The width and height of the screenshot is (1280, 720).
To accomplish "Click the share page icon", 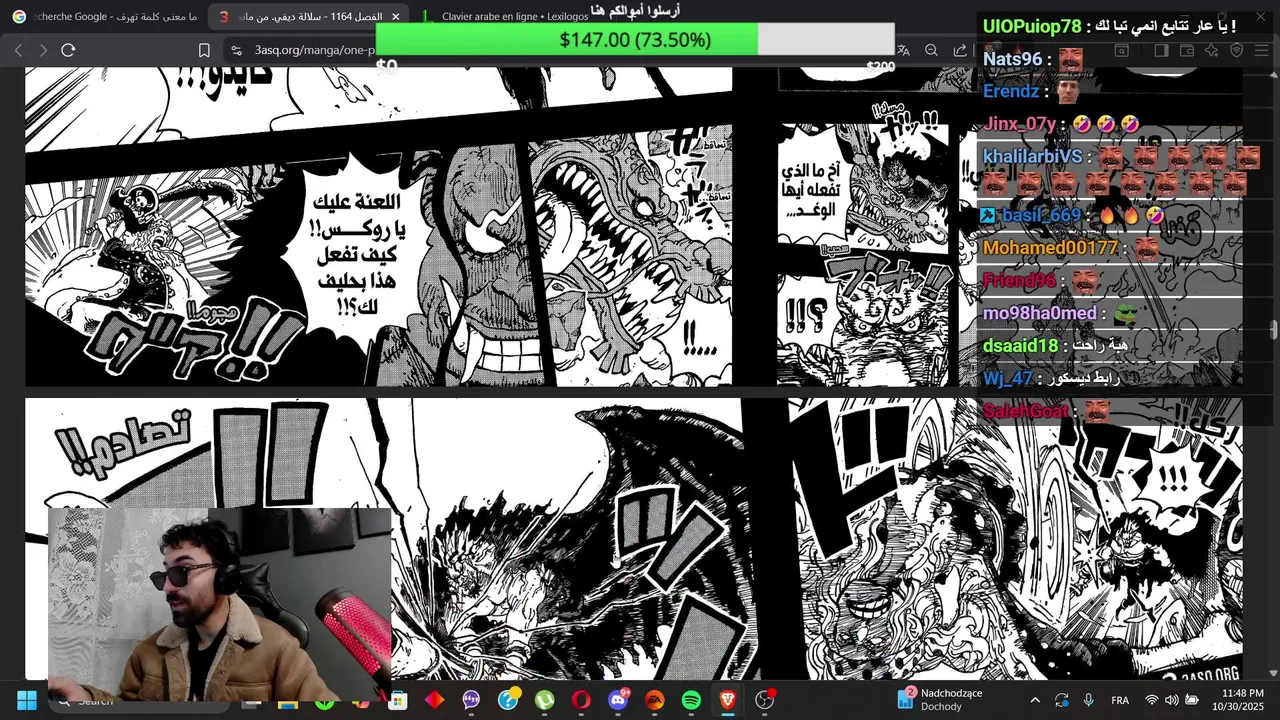I will [960, 50].
